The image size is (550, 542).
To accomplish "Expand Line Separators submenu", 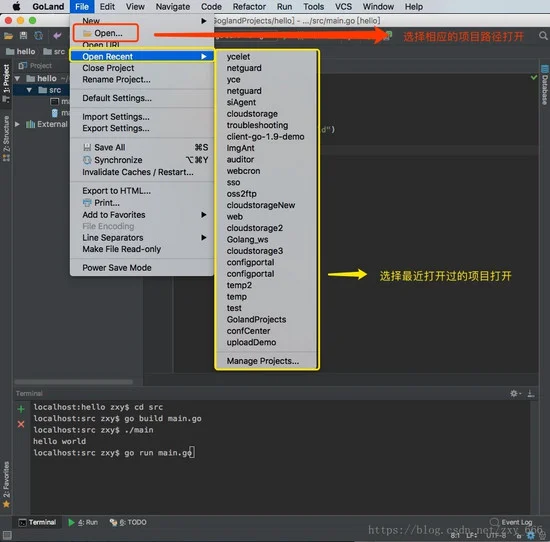I will pos(142,237).
